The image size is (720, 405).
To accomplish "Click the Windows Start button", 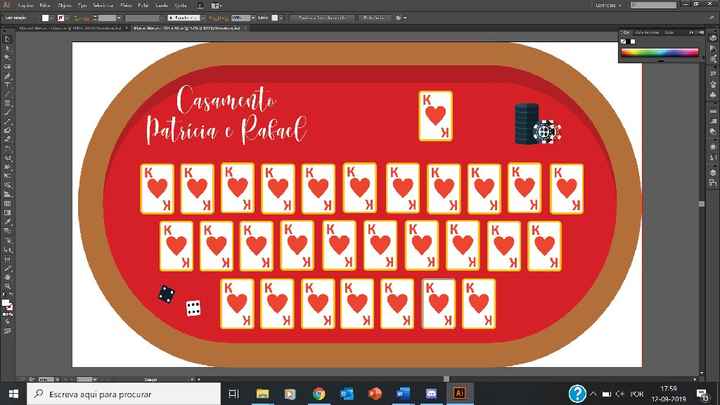I will click(x=13, y=393).
